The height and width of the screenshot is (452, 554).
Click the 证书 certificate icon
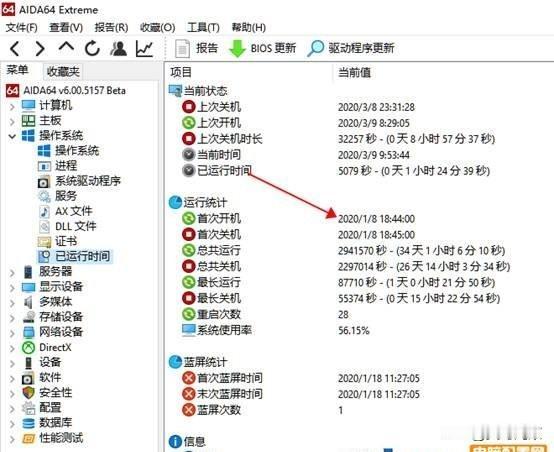(x=44, y=242)
